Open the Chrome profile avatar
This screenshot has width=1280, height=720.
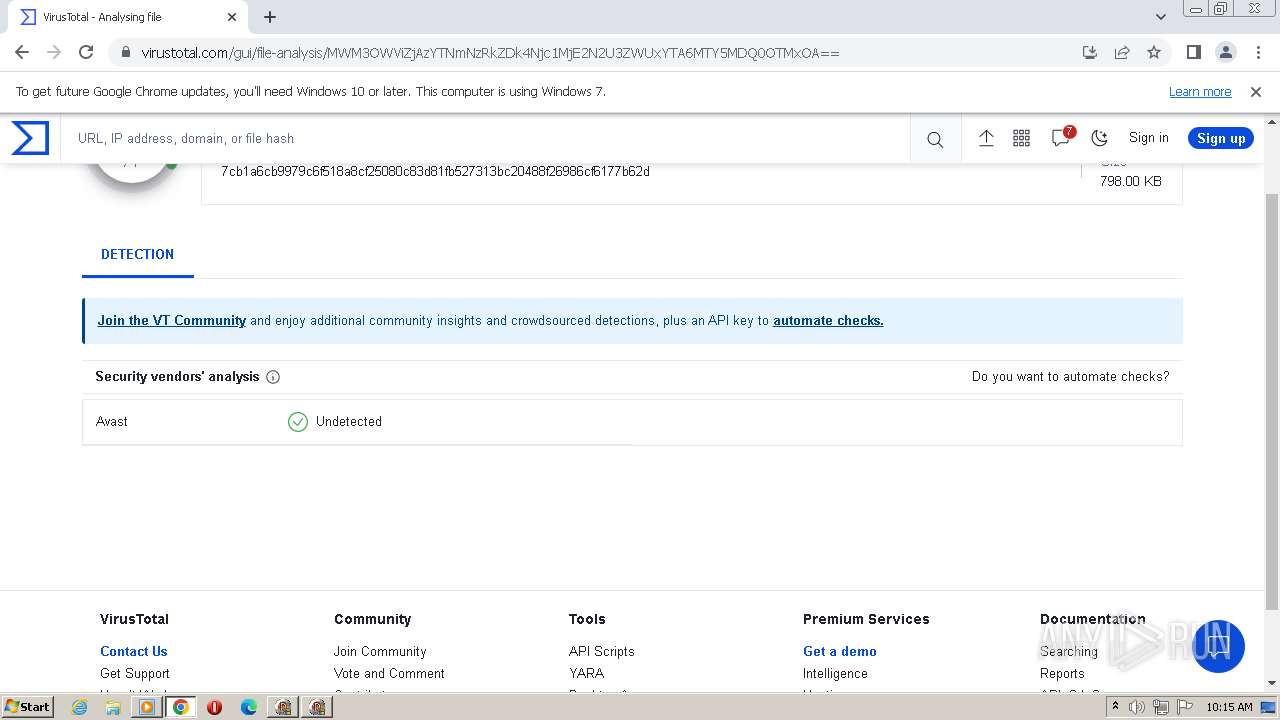(x=1225, y=52)
